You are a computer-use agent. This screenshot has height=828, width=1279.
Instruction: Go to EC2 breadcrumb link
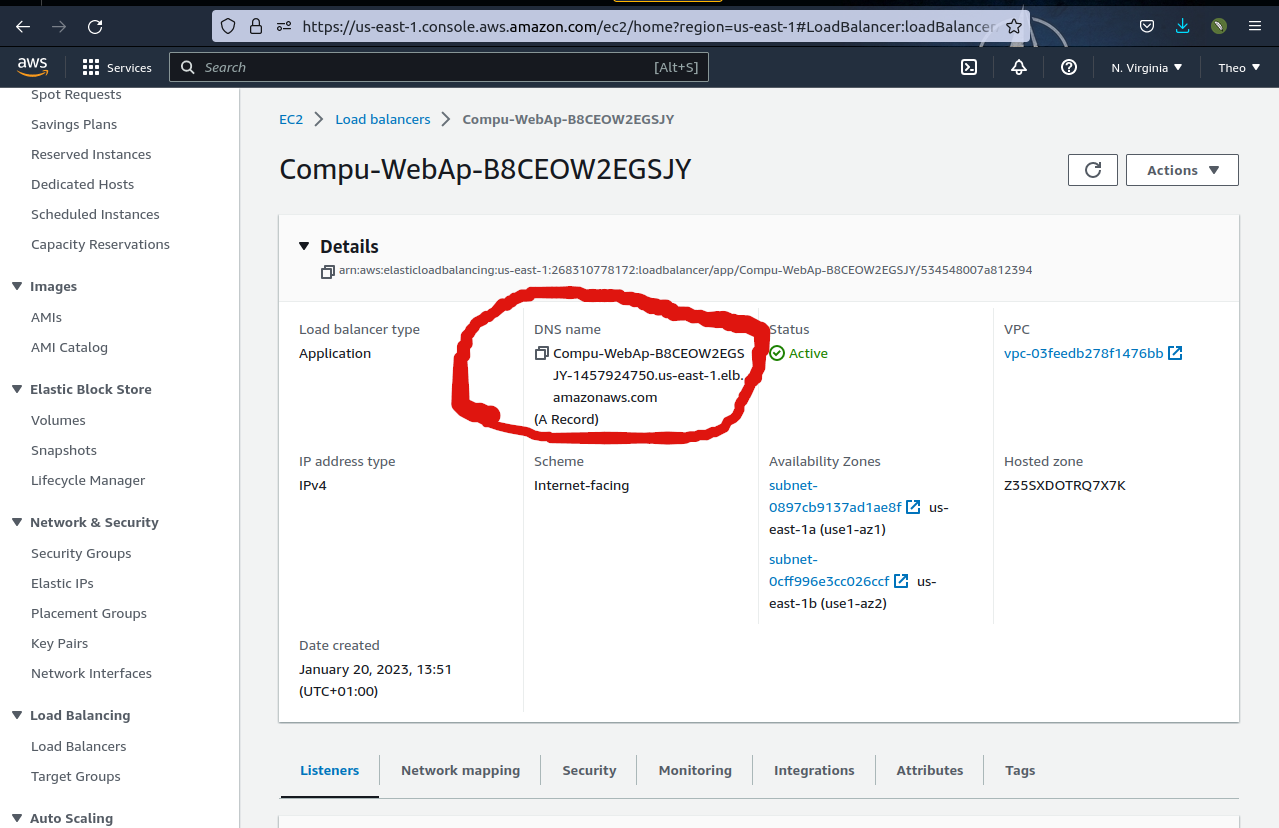[x=291, y=119]
